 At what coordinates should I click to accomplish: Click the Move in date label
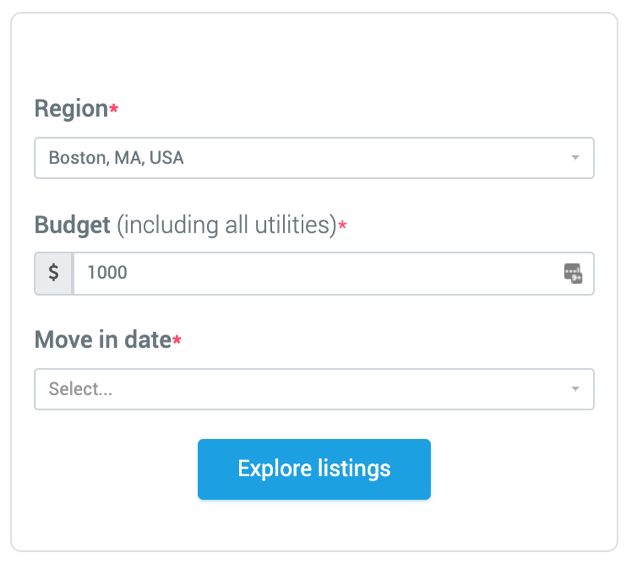[103, 340]
